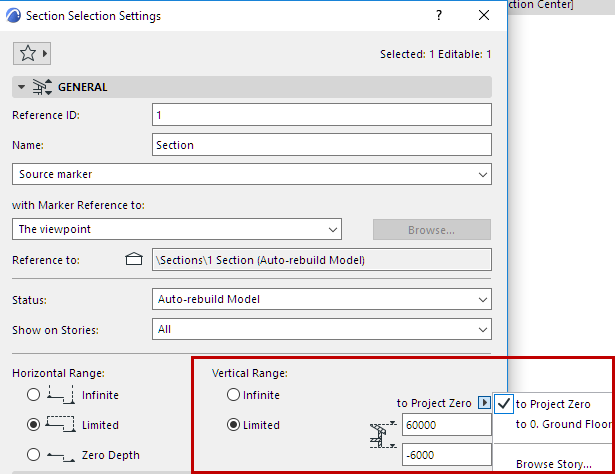Viewport: 615px width, 474px height.
Task: Select Infinite vertical range radio button
Action: click(234, 395)
